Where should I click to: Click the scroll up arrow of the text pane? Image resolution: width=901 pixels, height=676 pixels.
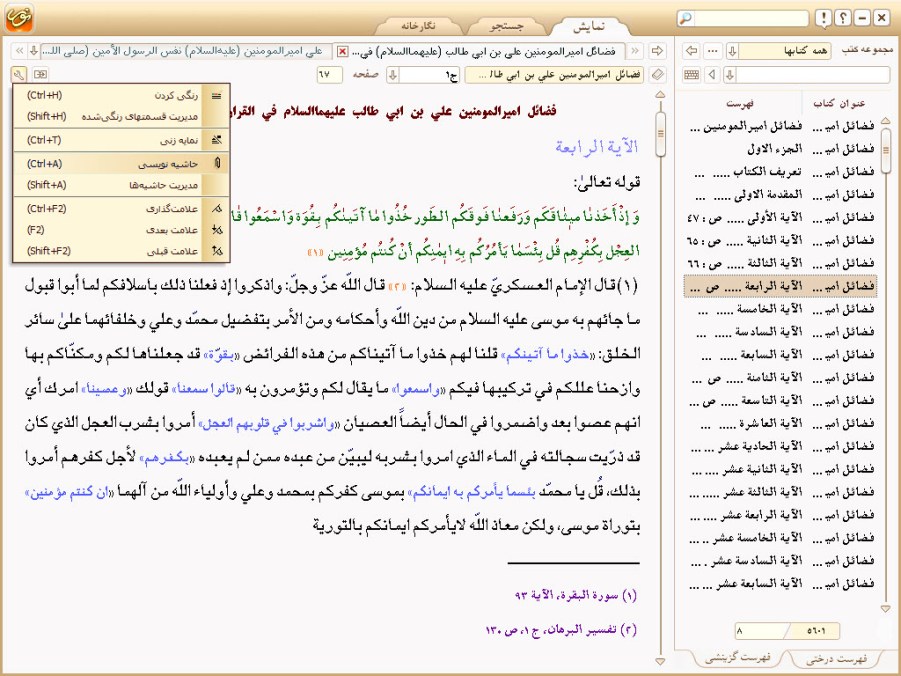point(660,94)
